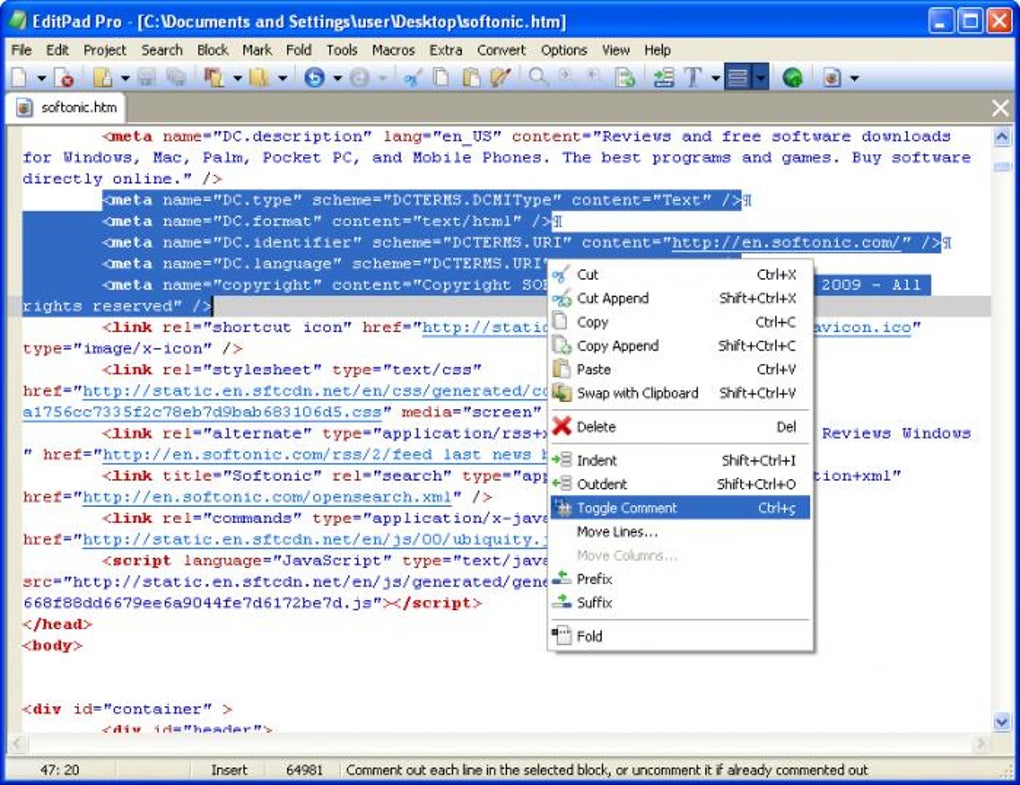Expand the Font T dropdown arrow
The width and height of the screenshot is (1020, 785).
point(716,79)
